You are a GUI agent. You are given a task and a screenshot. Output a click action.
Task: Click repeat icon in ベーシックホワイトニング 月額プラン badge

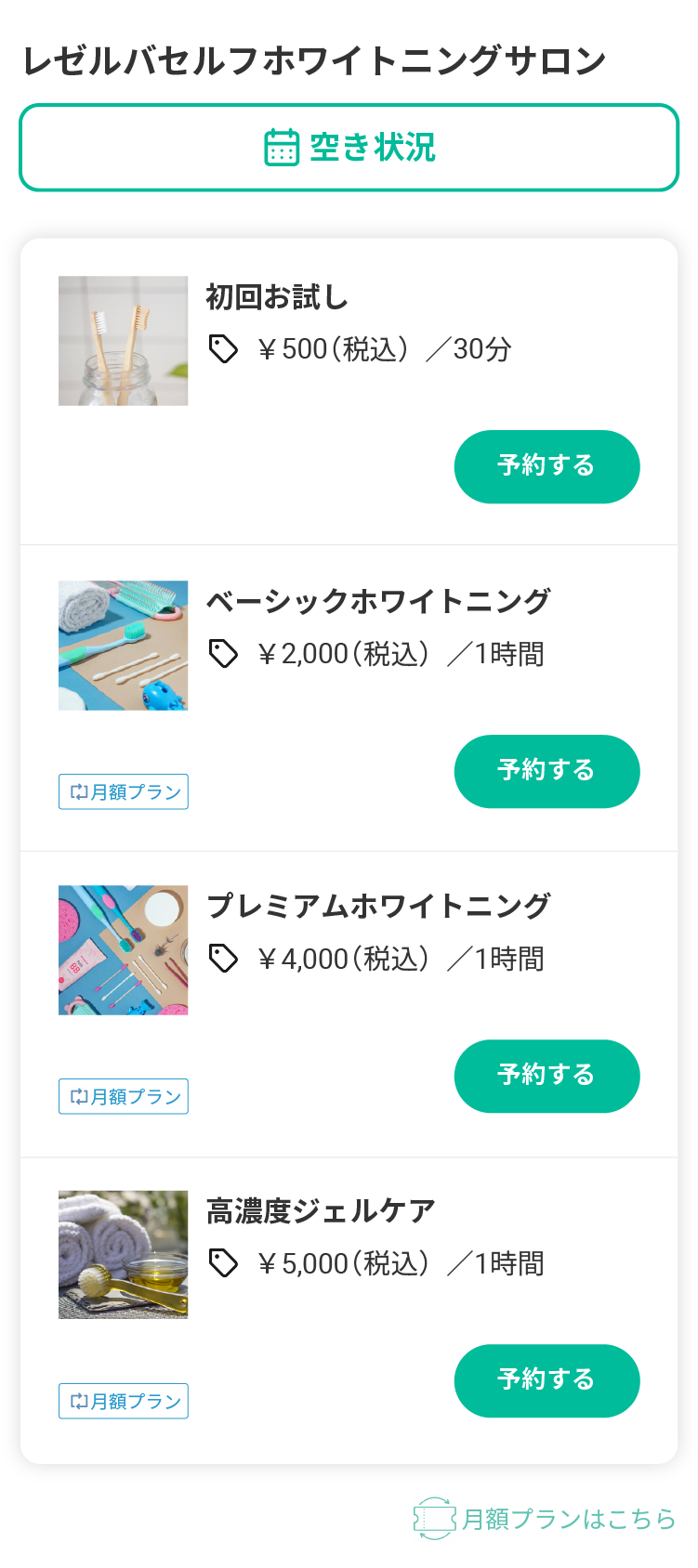[x=79, y=792]
